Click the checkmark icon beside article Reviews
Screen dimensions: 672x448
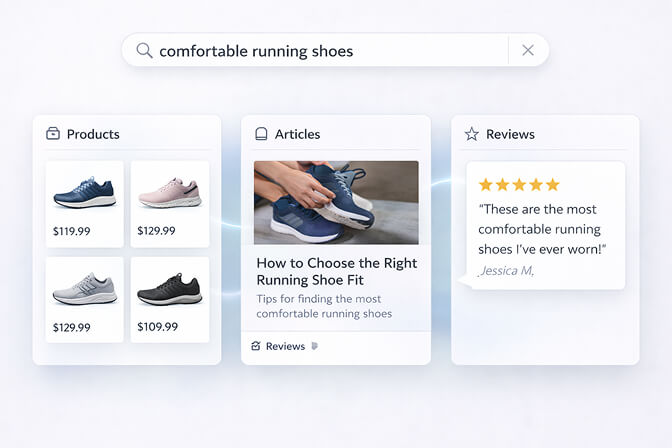(256, 346)
